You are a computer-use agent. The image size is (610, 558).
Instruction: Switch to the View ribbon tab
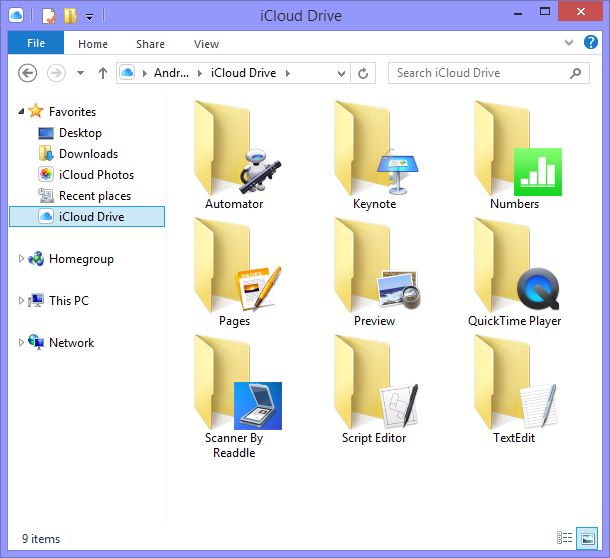(x=206, y=44)
